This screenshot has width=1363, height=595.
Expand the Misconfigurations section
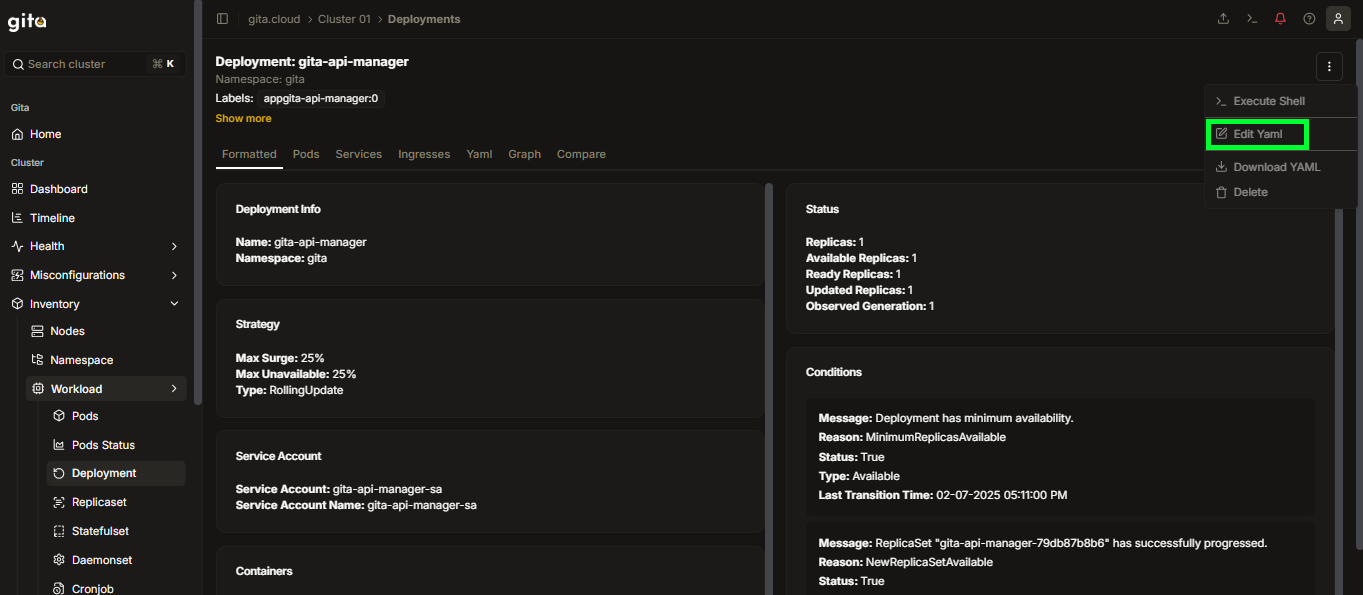click(x=96, y=275)
